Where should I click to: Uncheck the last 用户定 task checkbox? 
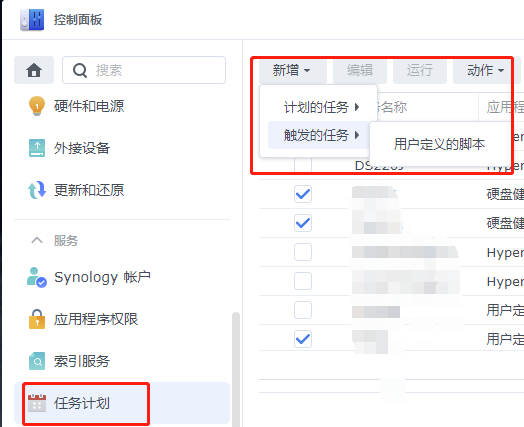coord(303,339)
